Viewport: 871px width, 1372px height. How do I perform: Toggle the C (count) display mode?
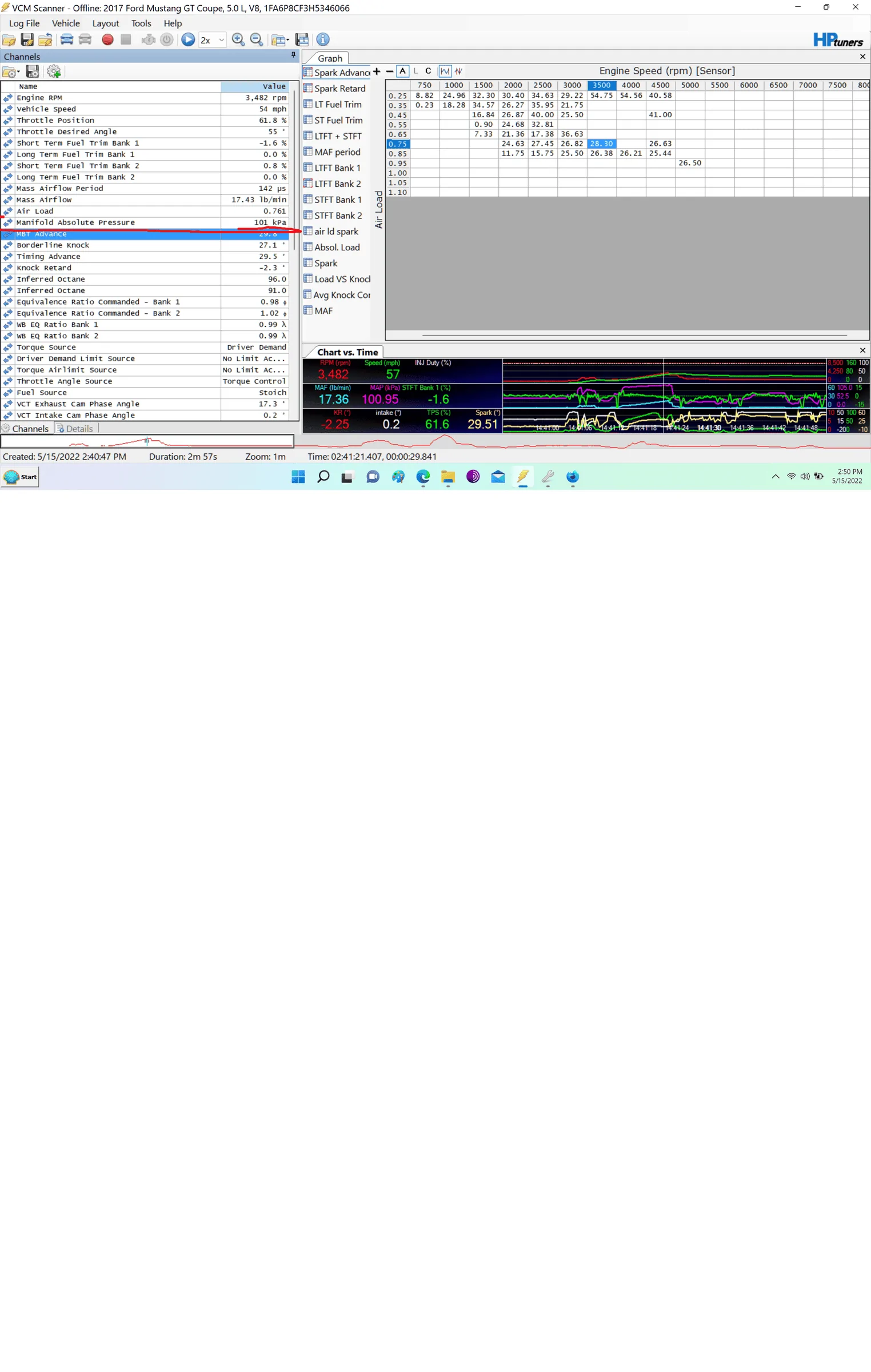[x=428, y=71]
